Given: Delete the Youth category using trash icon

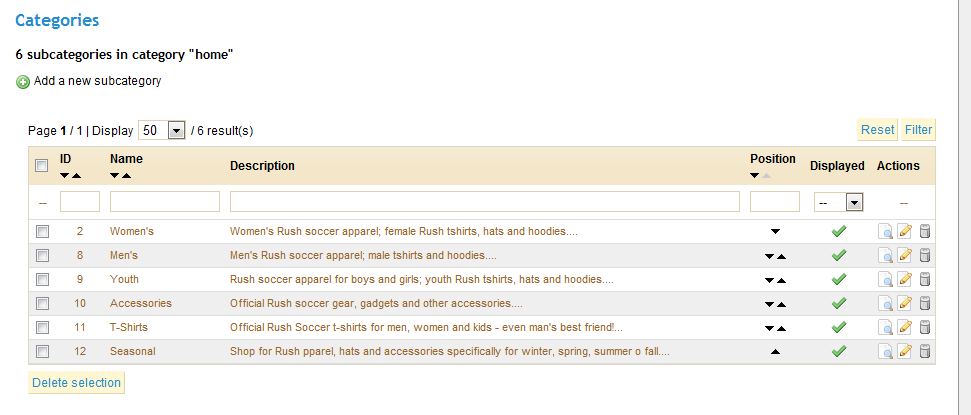Looking at the screenshot, I should coord(925,279).
